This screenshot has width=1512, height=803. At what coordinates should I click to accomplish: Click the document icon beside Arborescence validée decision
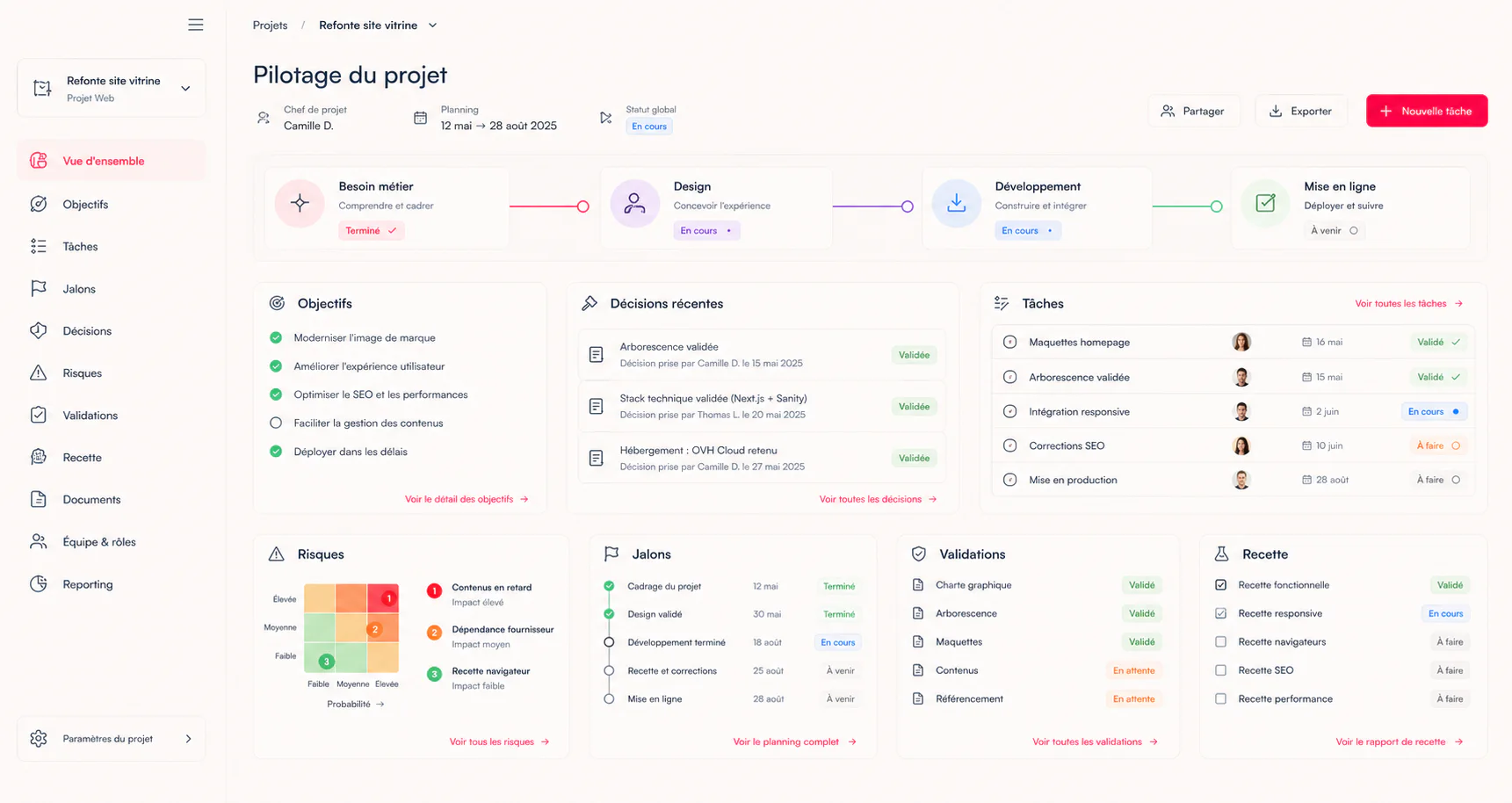pyautogui.click(x=596, y=355)
